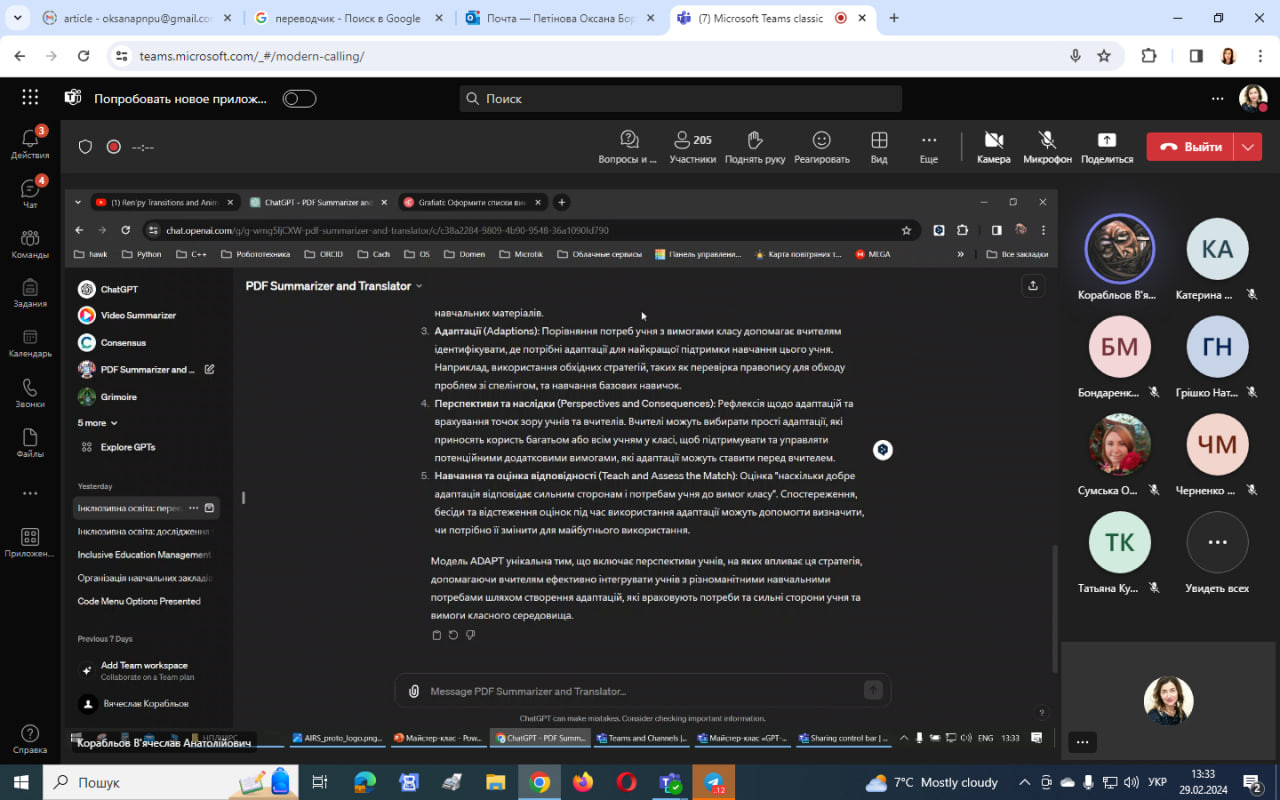Open the Календарь view in Teams
Screen dimensions: 1280x800
[30, 343]
